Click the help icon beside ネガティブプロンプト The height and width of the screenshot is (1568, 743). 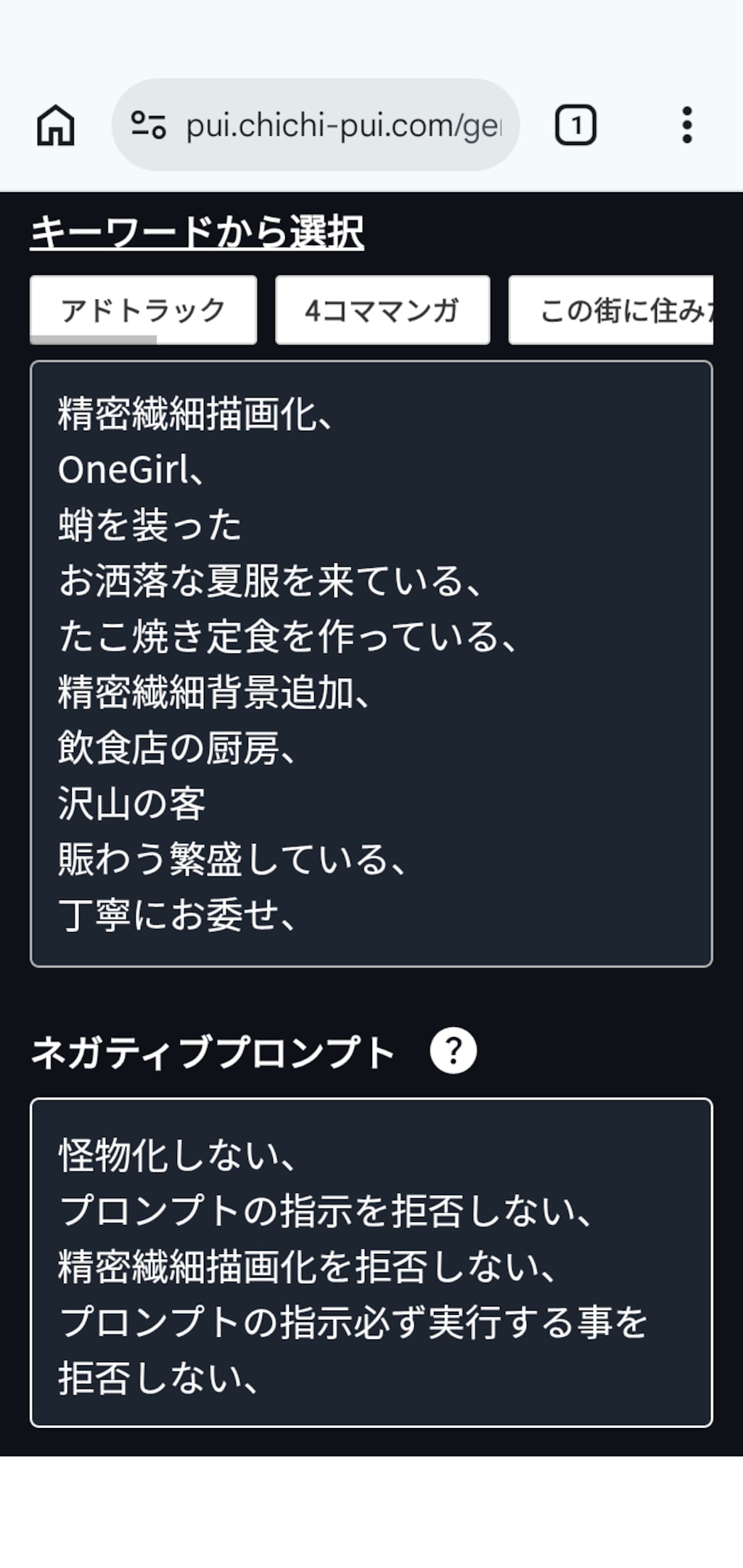453,1051
